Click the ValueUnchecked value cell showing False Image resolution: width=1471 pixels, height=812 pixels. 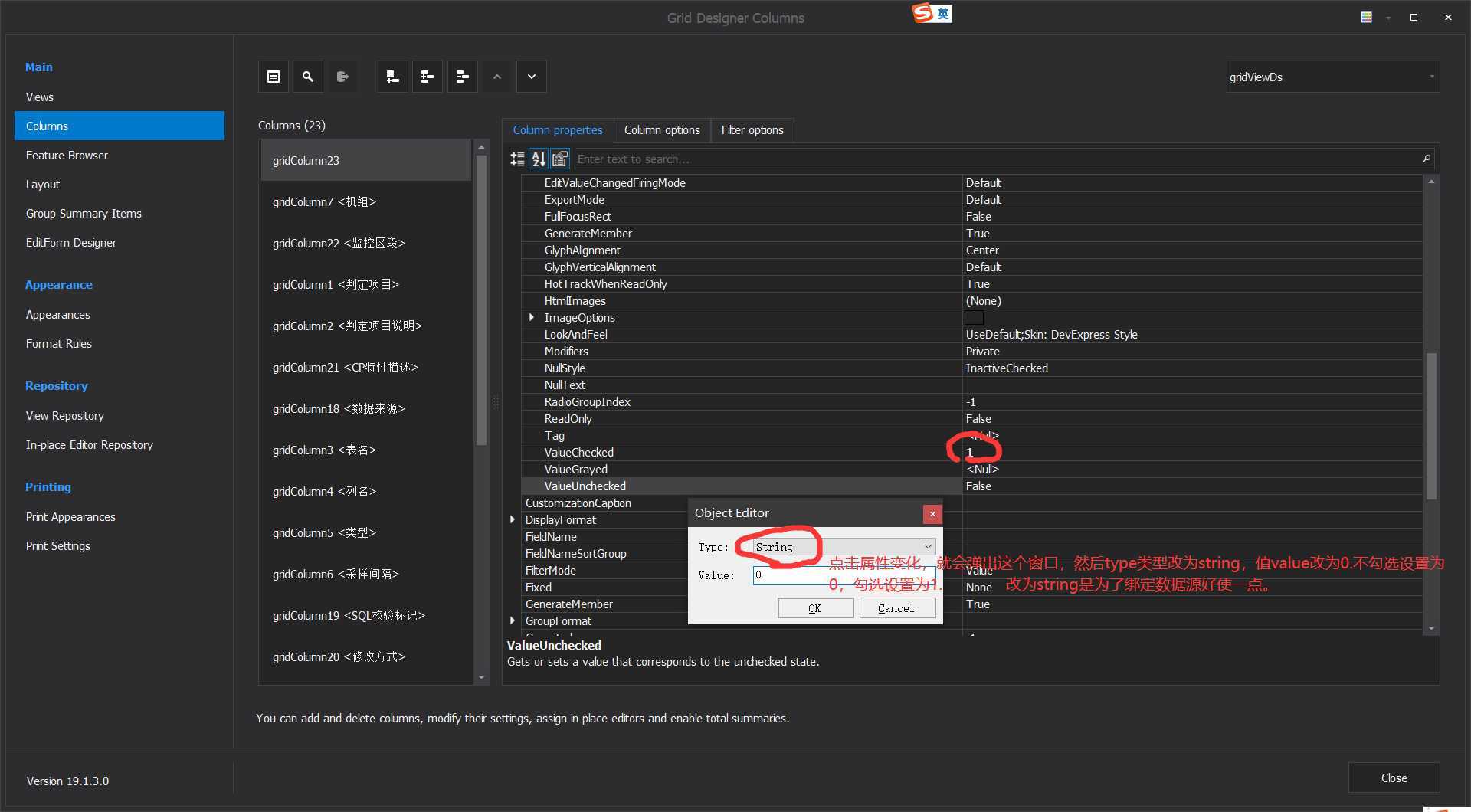click(1192, 486)
